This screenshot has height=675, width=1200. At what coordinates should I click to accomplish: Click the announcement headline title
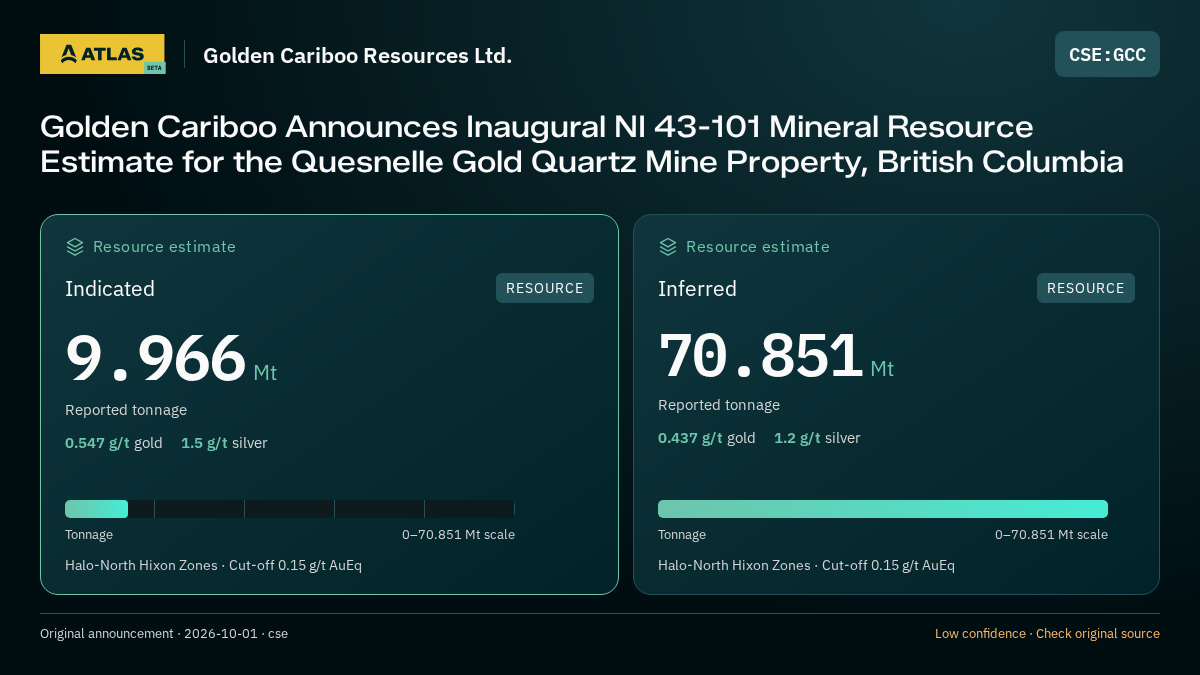pos(582,144)
